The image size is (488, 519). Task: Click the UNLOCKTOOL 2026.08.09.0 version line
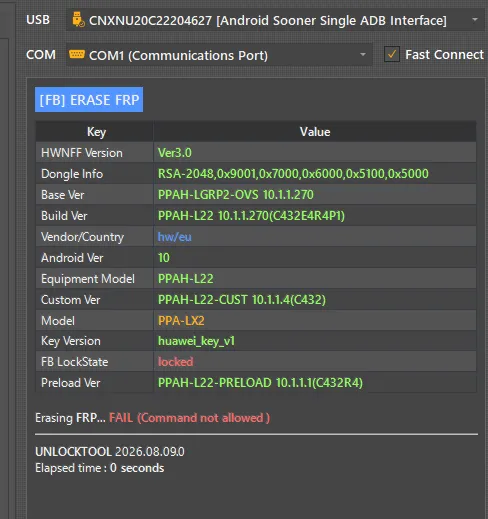click(110, 452)
